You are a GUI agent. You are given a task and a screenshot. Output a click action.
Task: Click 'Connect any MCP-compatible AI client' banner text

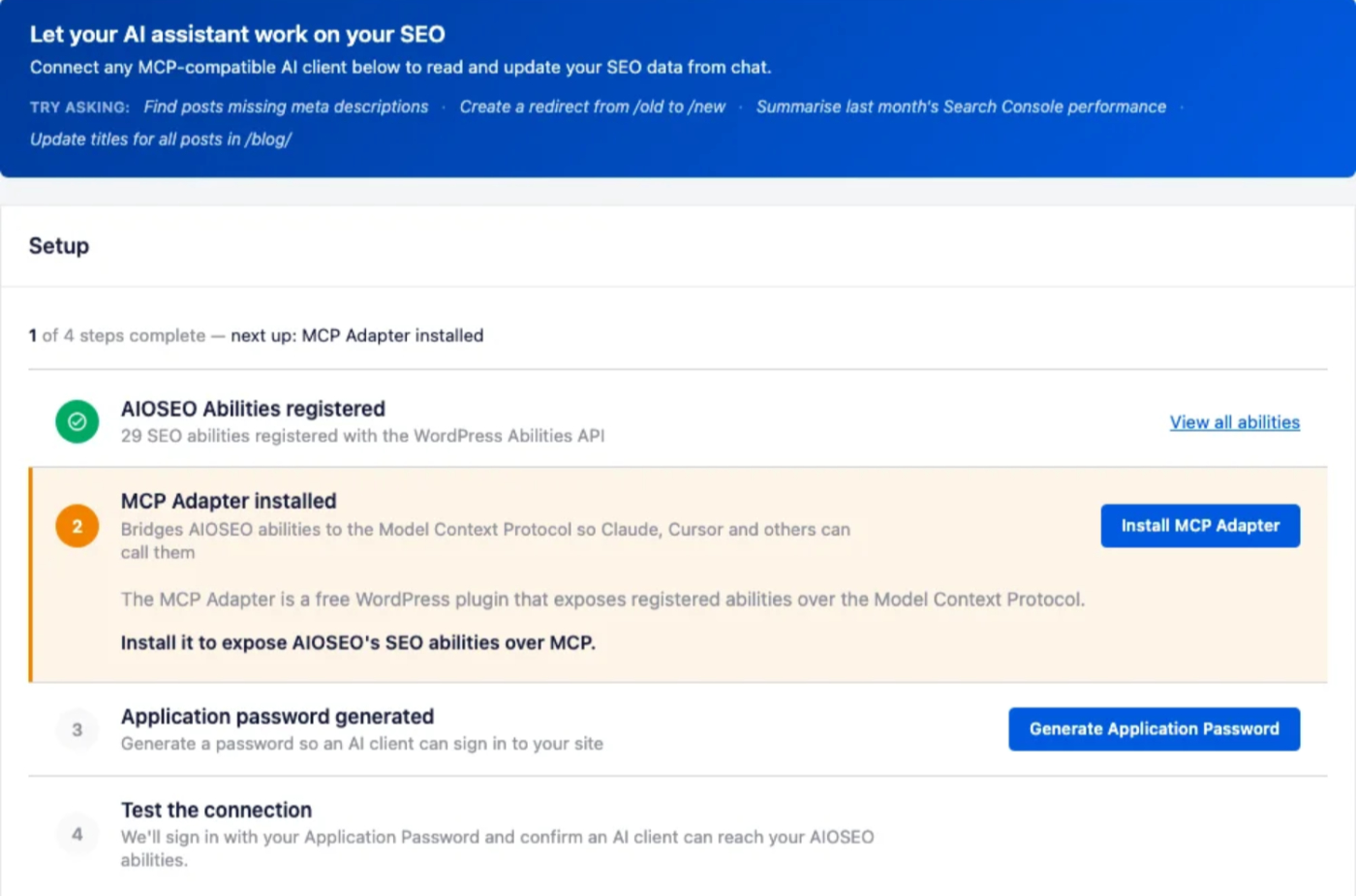[400, 68]
